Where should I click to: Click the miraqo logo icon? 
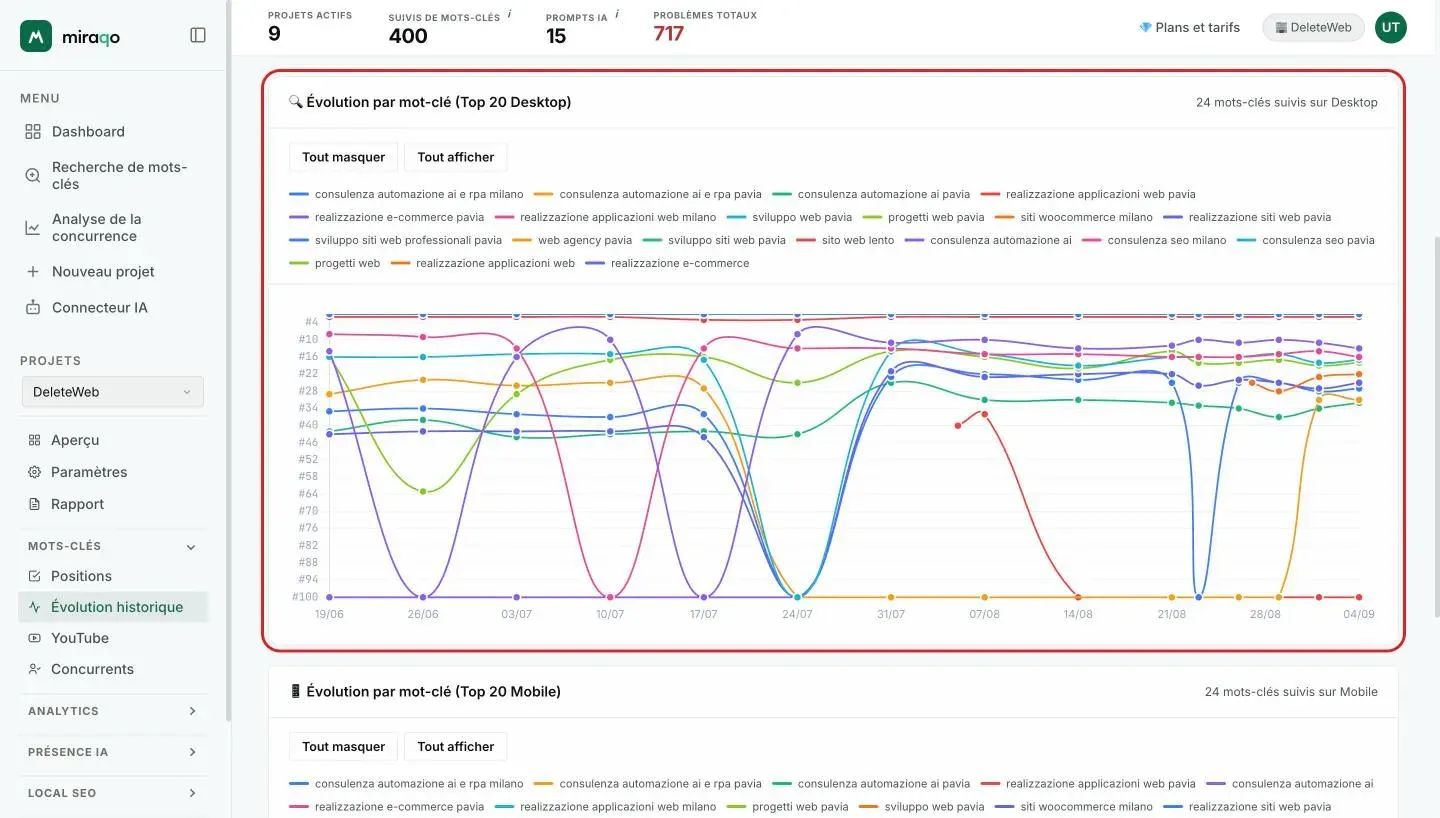pyautogui.click(x=36, y=36)
